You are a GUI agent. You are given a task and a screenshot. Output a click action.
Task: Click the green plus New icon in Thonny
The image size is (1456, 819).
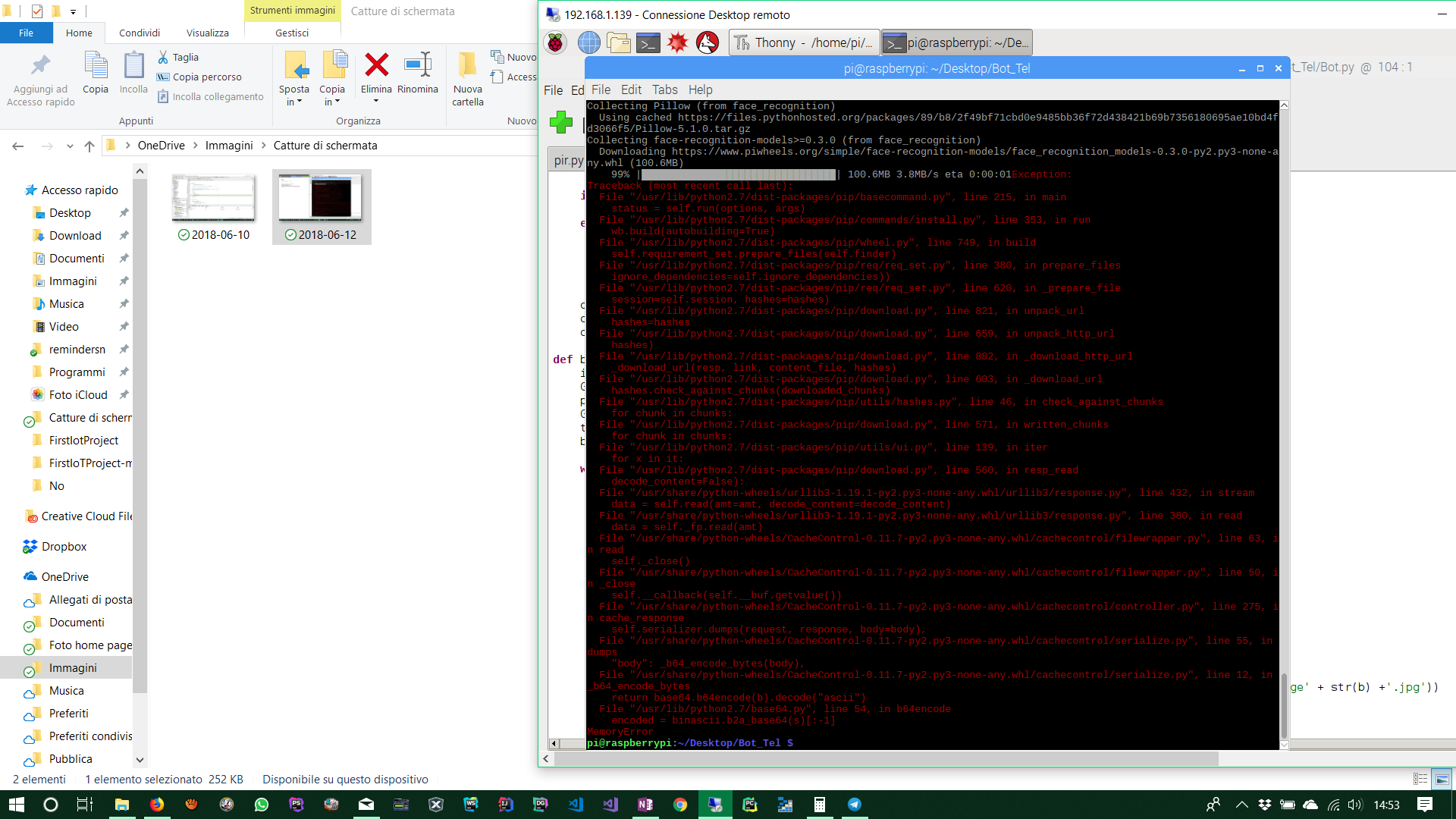(x=561, y=121)
